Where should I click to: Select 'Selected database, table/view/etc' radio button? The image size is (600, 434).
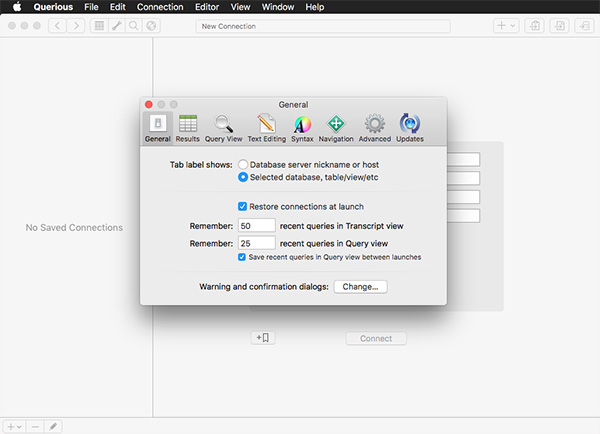click(243, 177)
